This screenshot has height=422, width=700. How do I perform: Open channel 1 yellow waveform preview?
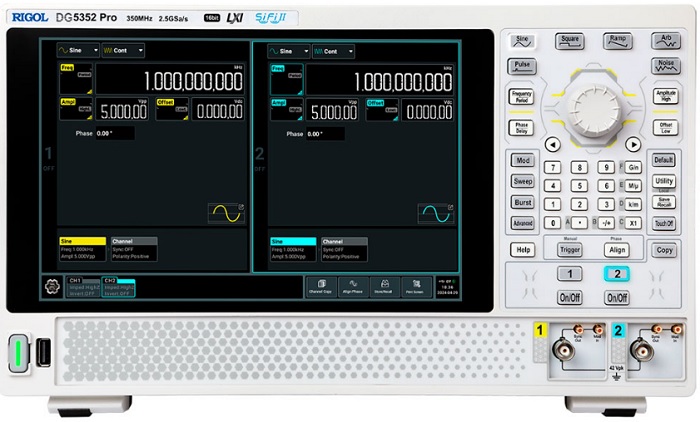tap(226, 213)
